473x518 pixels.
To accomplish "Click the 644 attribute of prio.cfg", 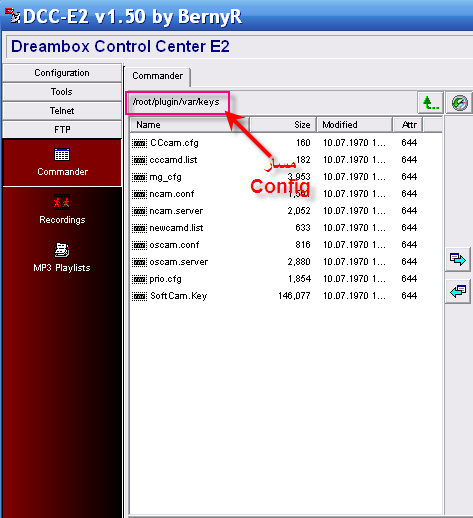I will (409, 279).
